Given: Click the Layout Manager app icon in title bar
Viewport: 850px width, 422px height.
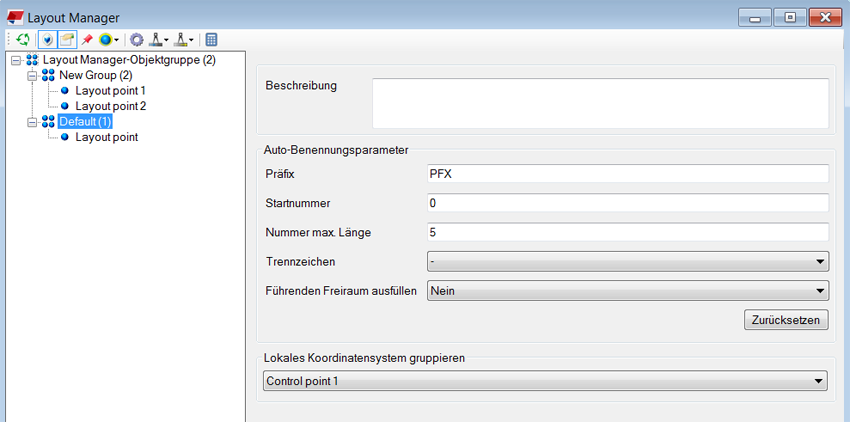Looking at the screenshot, I should coord(13,17).
